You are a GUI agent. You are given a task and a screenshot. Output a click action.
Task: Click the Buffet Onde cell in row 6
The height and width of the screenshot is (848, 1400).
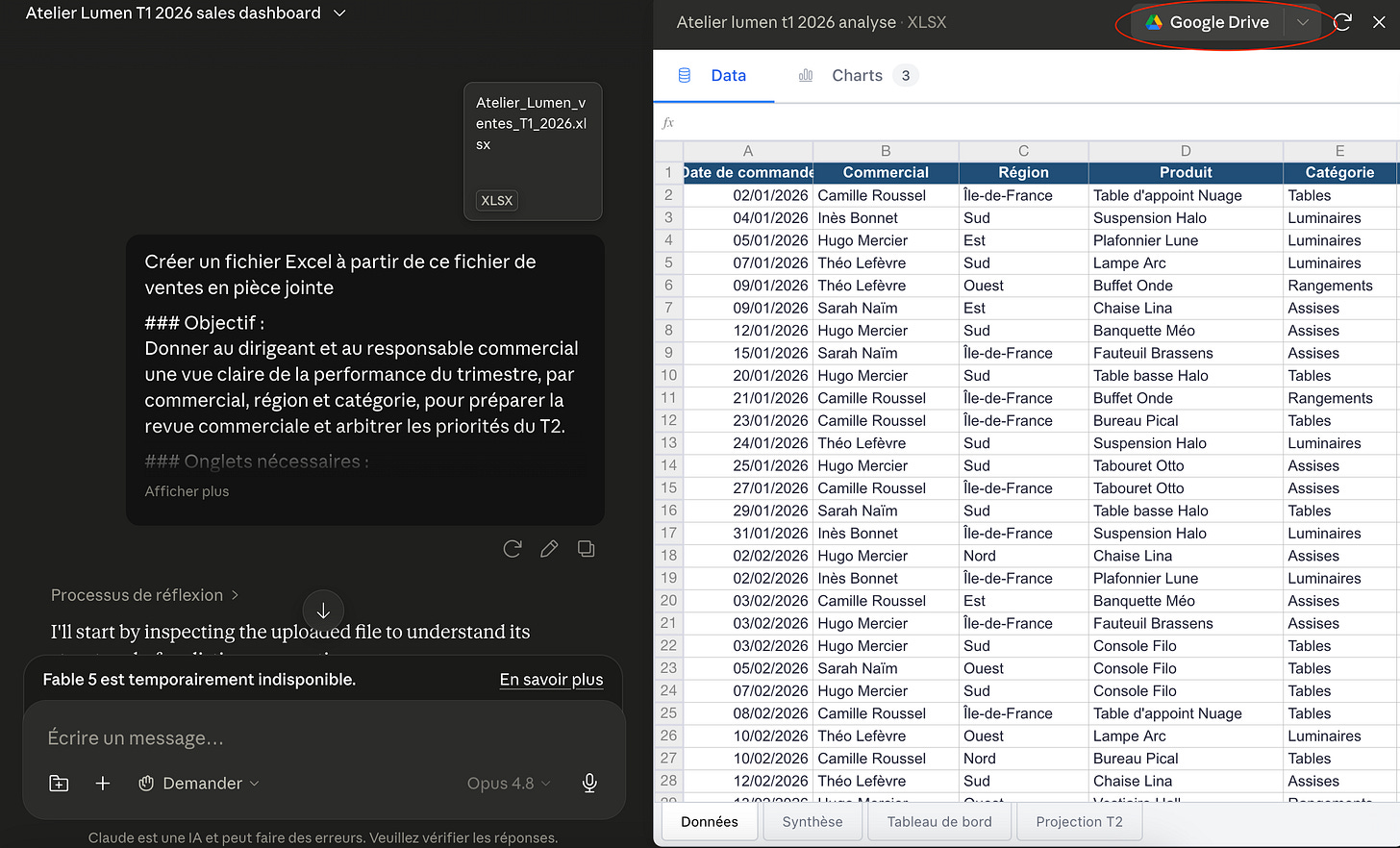[x=1186, y=286]
